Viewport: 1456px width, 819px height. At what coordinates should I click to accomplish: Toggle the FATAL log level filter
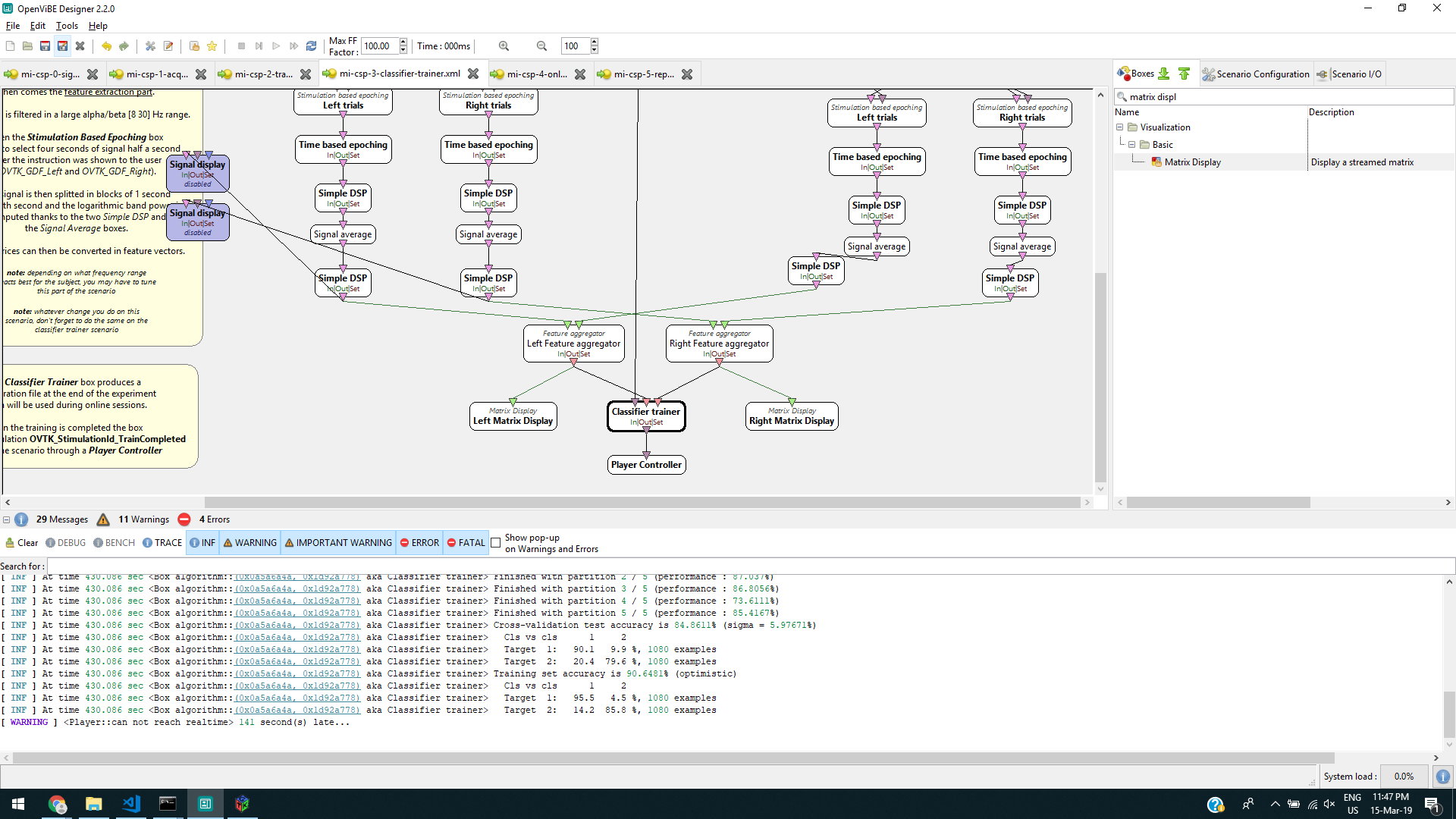(466, 543)
